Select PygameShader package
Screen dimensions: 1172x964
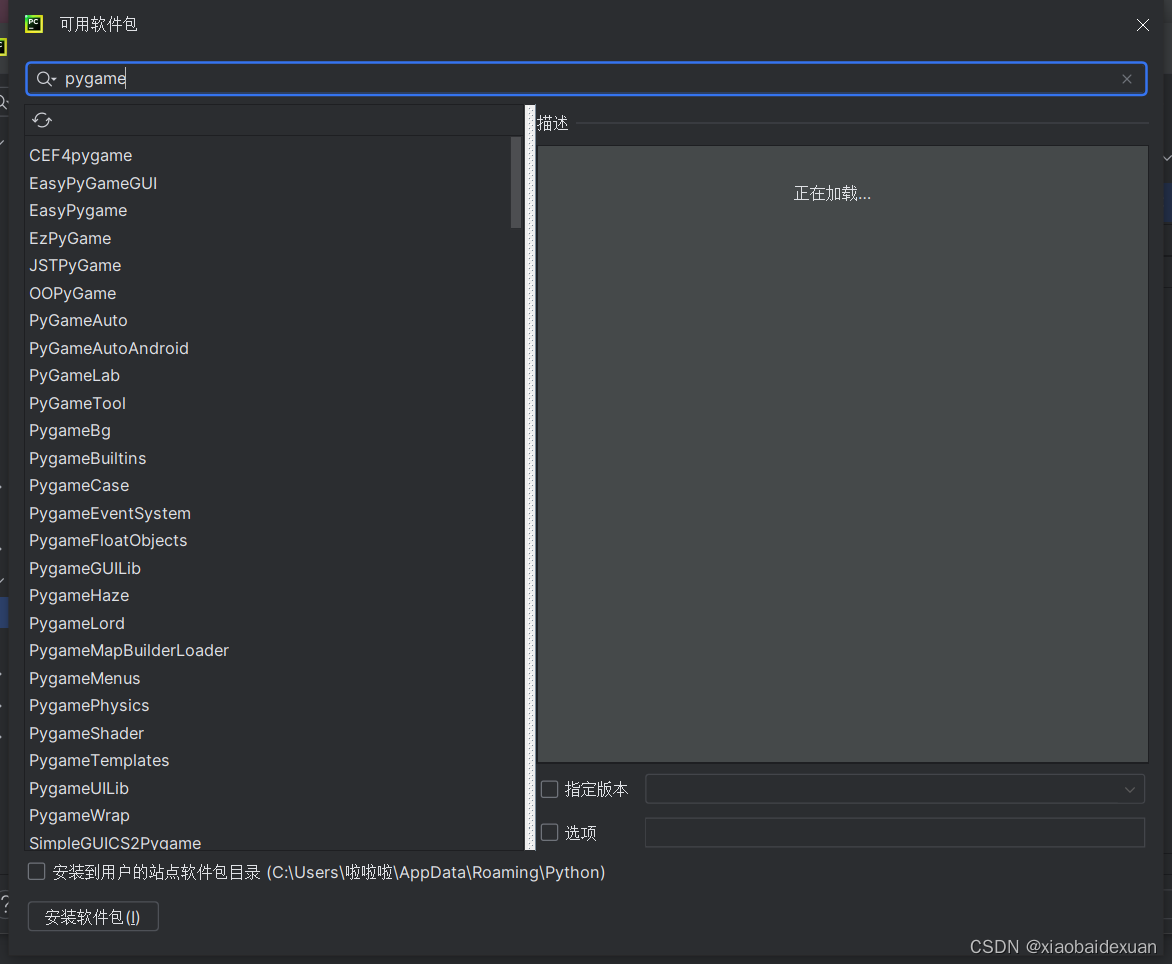[86, 733]
